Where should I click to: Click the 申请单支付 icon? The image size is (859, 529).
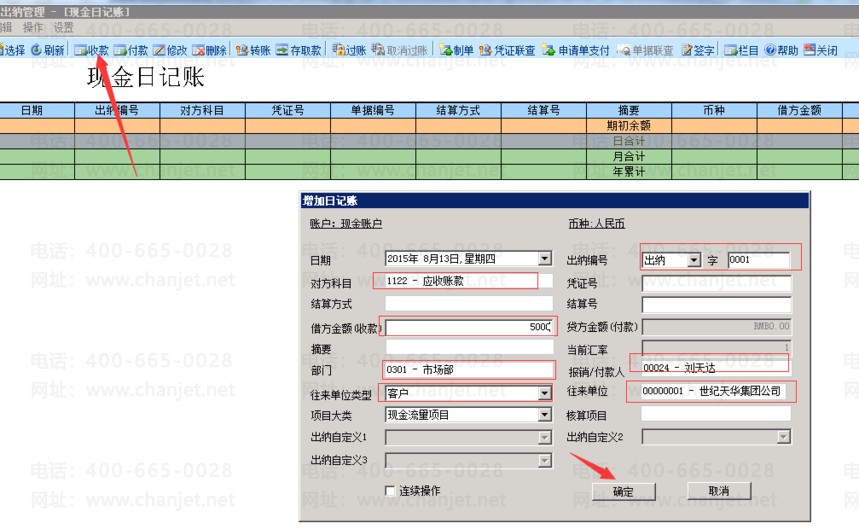click(x=548, y=50)
